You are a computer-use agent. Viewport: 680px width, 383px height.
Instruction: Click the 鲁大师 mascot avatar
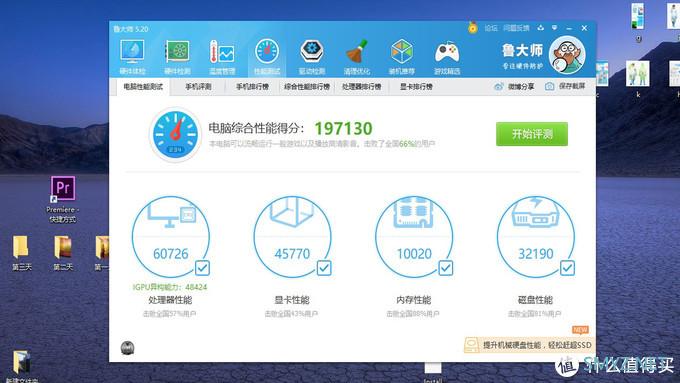[567, 55]
